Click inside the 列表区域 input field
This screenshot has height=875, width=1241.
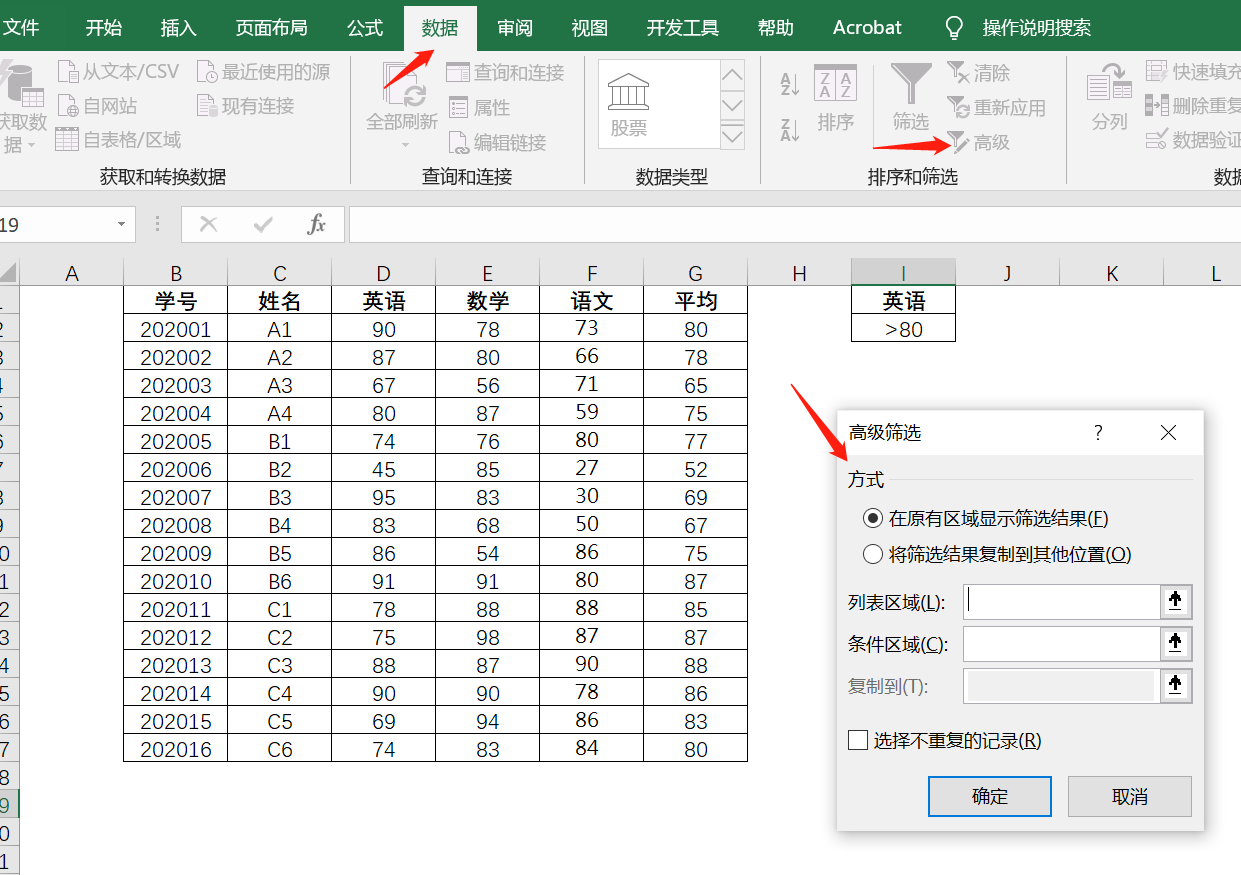coord(1060,601)
